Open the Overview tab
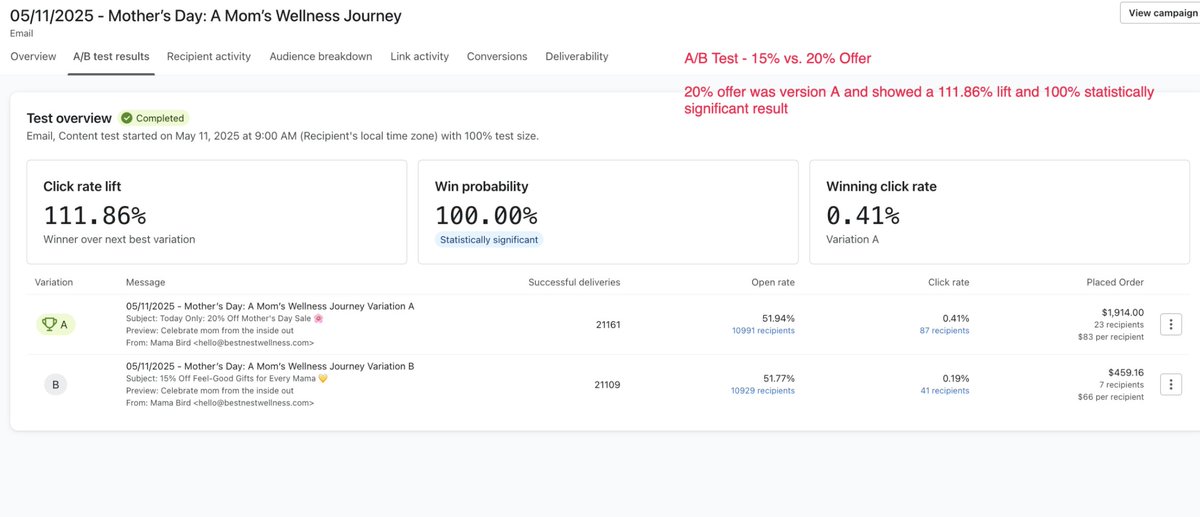The height and width of the screenshot is (517, 1200). [x=33, y=57]
